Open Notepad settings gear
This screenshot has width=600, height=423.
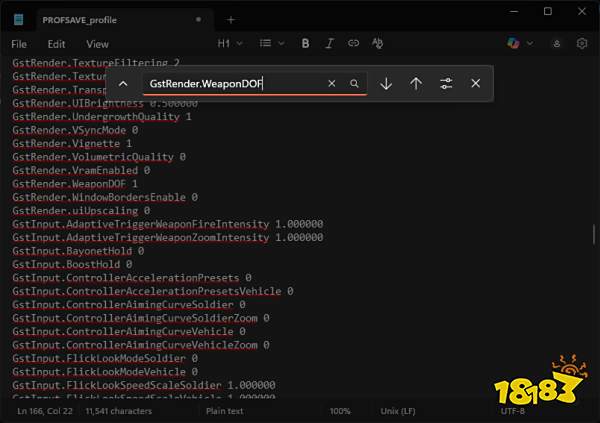[x=582, y=44]
